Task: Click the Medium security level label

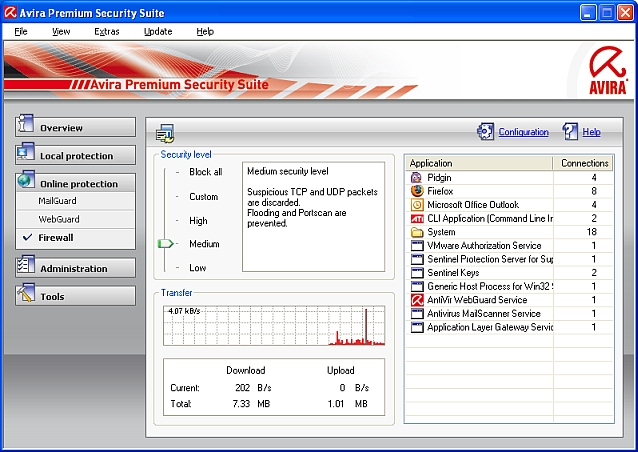Action: (204, 244)
